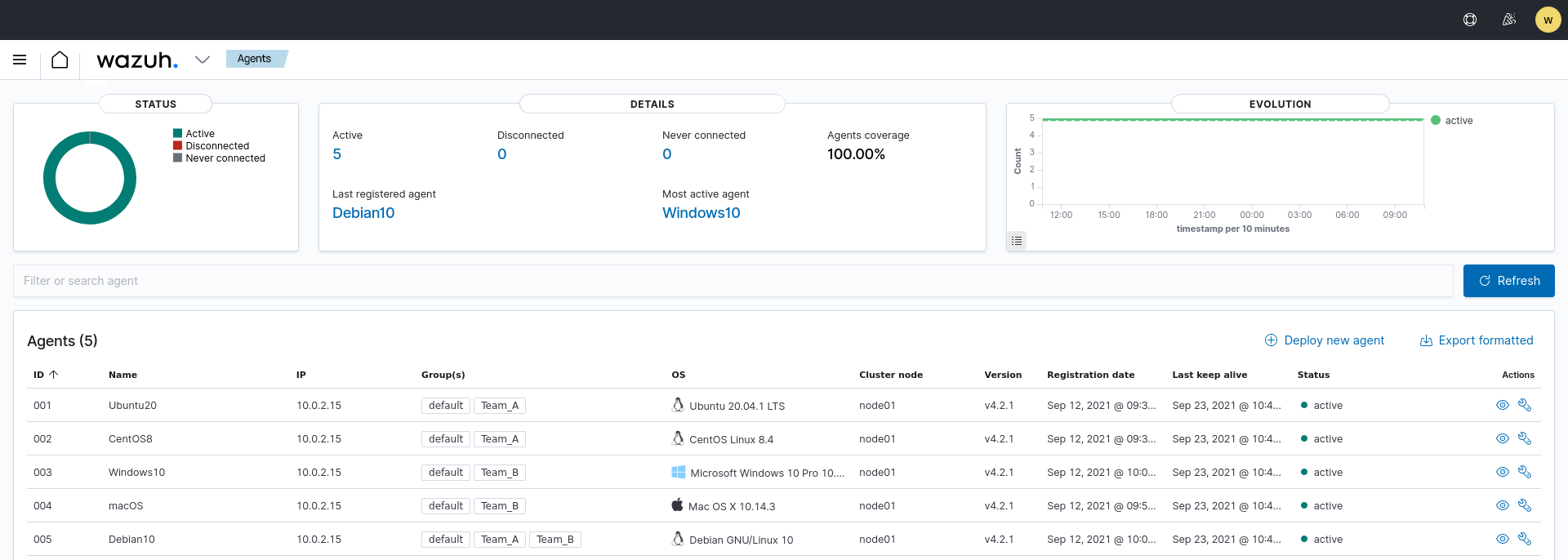Click the Apple logo icon in row 004

pos(677,504)
